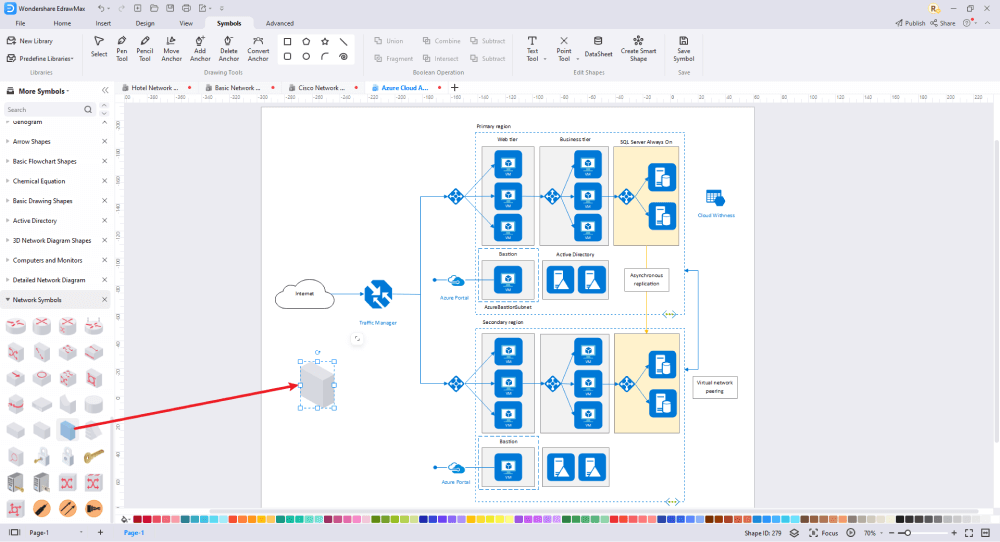Toggle Focus mode in status bar
1000x542 pixels.
click(x=823, y=533)
